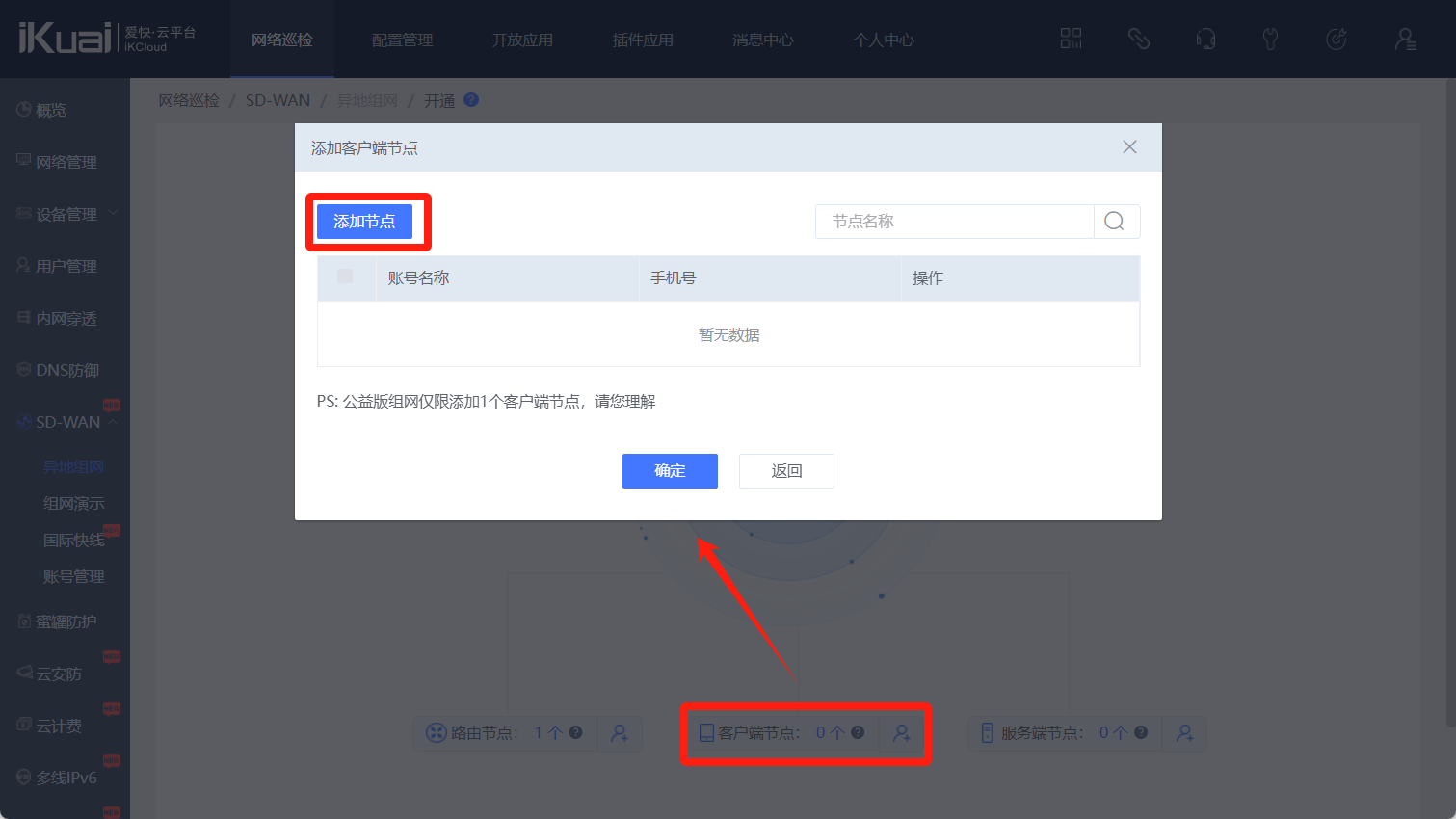Viewport: 1456px width, 819px height.
Task: Focus the 节点名称 search input field
Action: click(954, 222)
